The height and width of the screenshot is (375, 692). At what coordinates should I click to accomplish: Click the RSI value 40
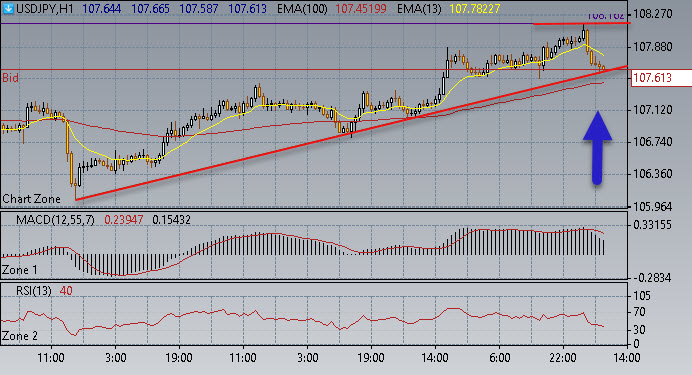click(x=66, y=291)
